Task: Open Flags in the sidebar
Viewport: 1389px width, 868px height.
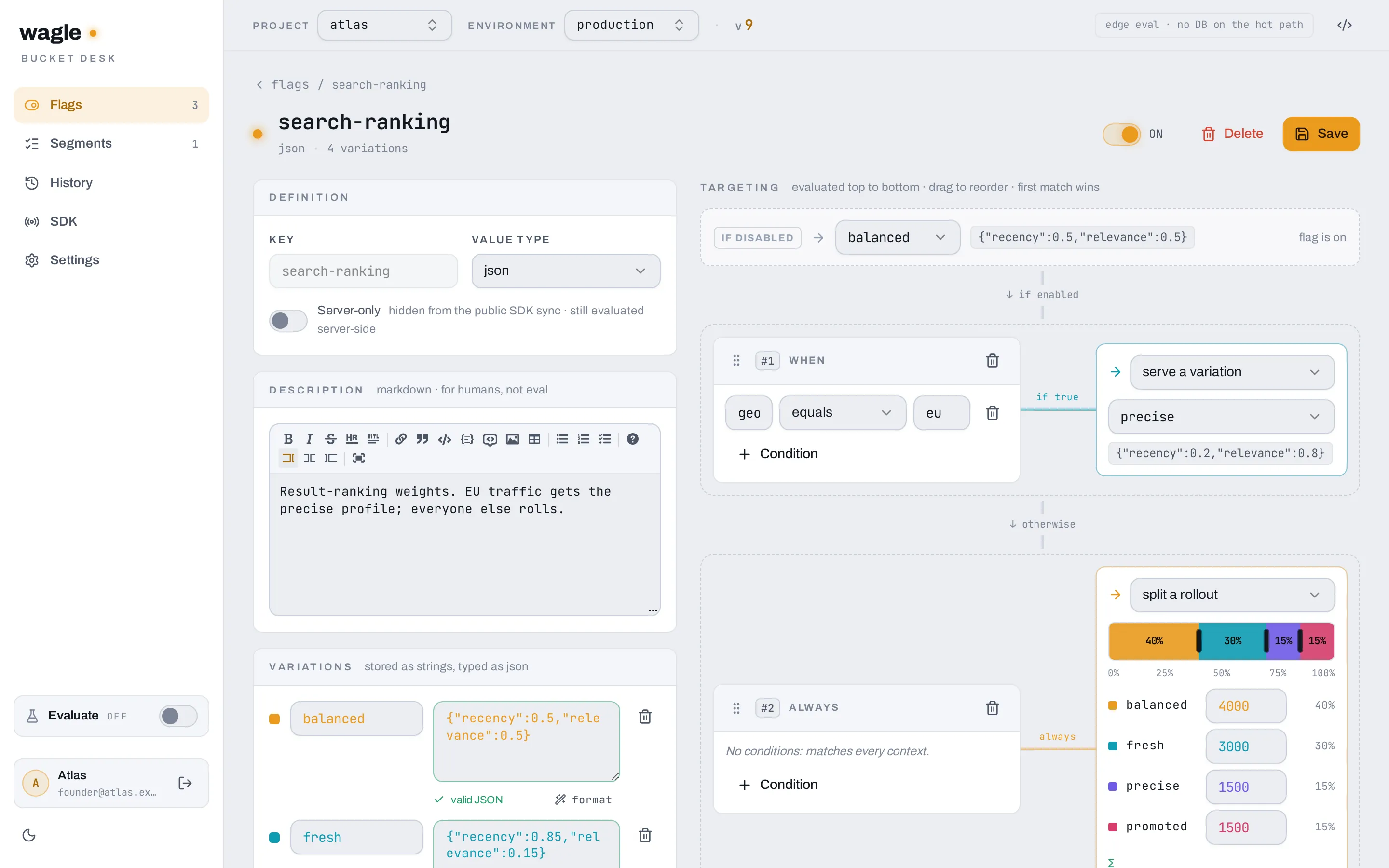Action: pyautogui.click(x=111, y=105)
